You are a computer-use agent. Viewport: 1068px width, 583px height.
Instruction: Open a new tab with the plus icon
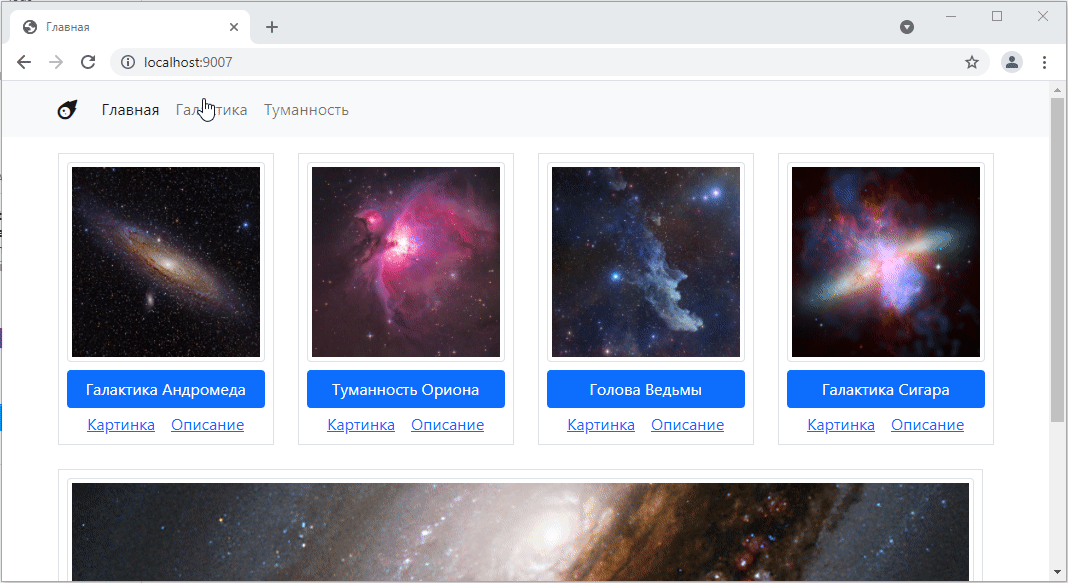(272, 27)
